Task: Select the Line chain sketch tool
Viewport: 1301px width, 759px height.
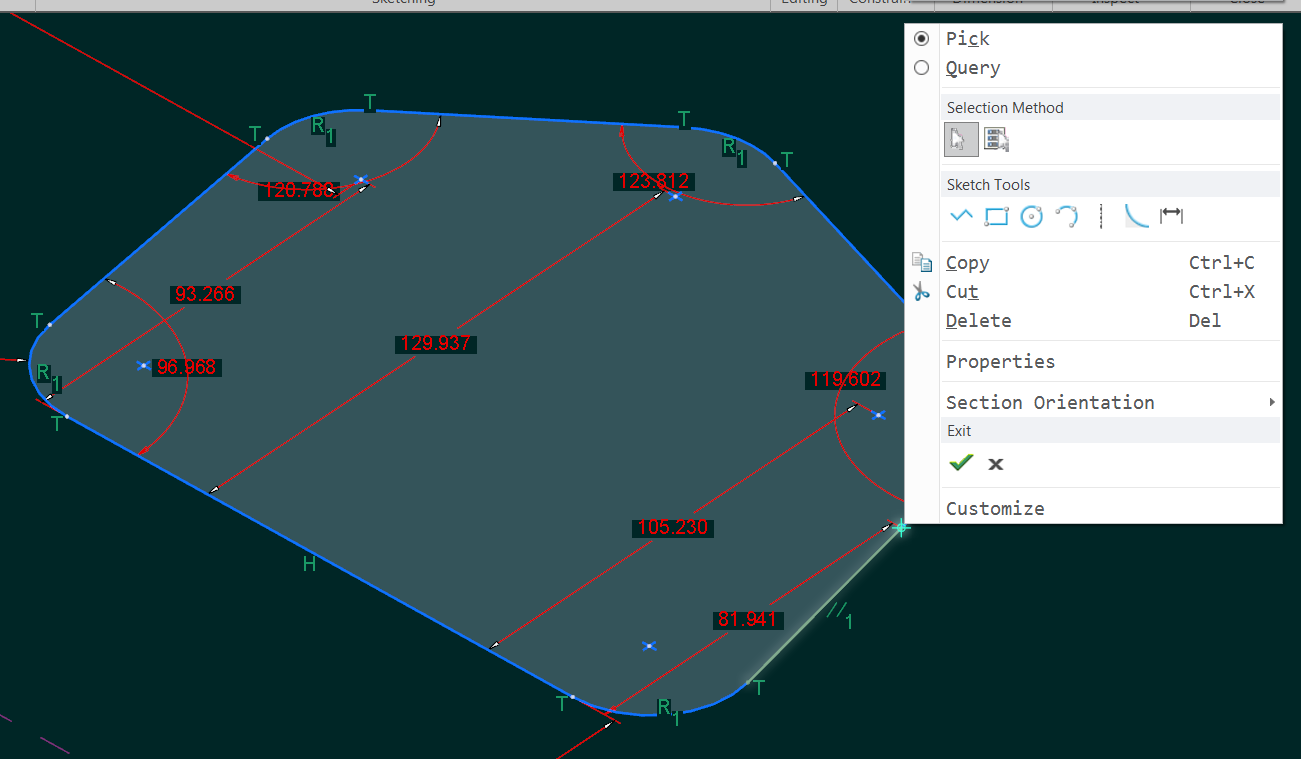Action: tap(961, 216)
